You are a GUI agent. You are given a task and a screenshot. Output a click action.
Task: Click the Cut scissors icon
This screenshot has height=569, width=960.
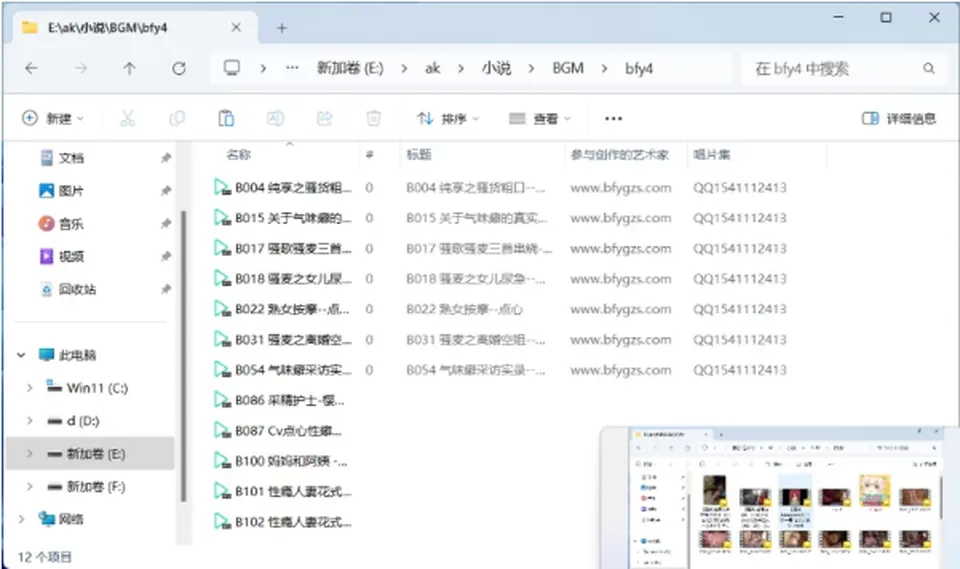[x=127, y=118]
